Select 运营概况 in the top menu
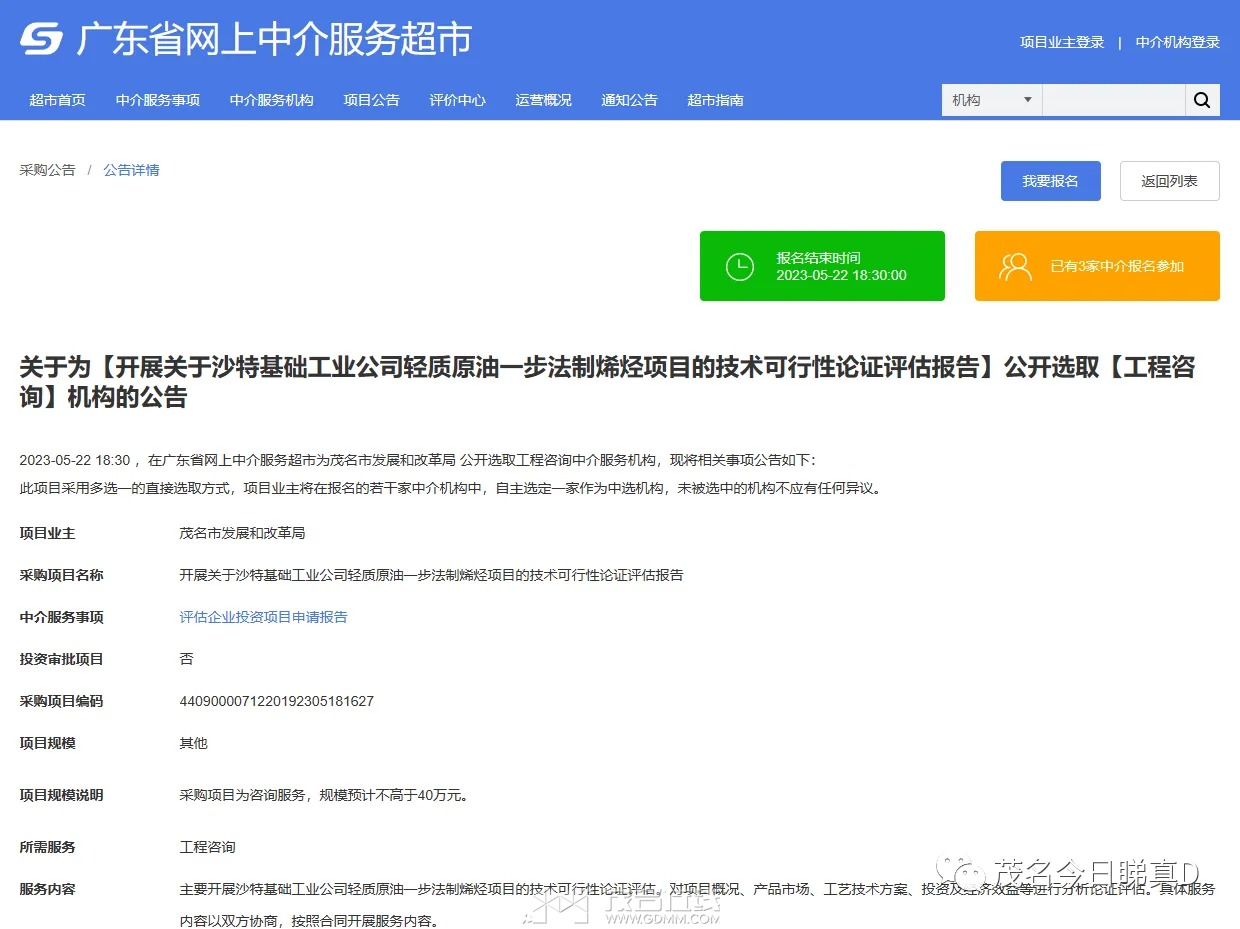1240x929 pixels. 544,100
